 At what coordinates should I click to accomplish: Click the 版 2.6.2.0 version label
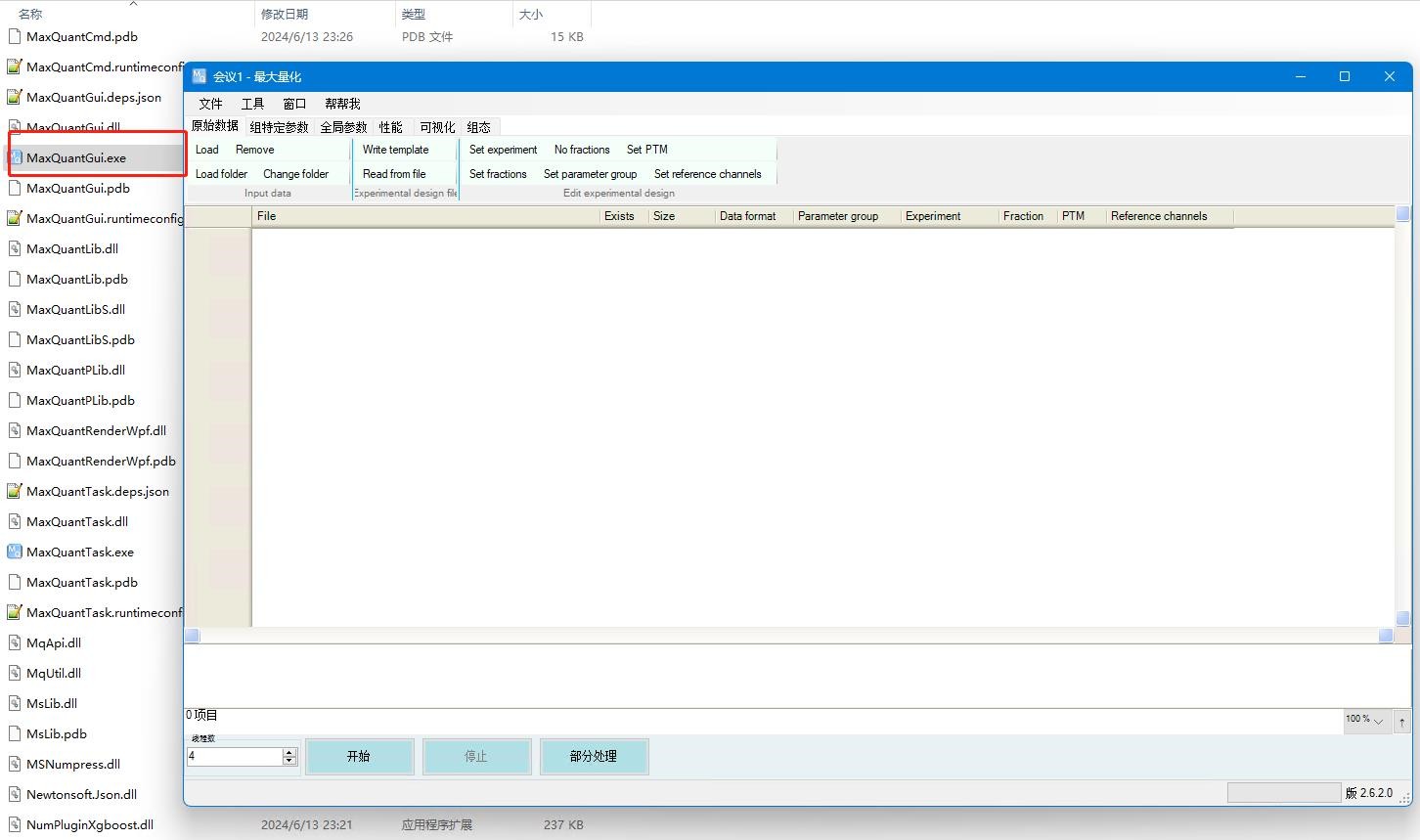(1369, 792)
